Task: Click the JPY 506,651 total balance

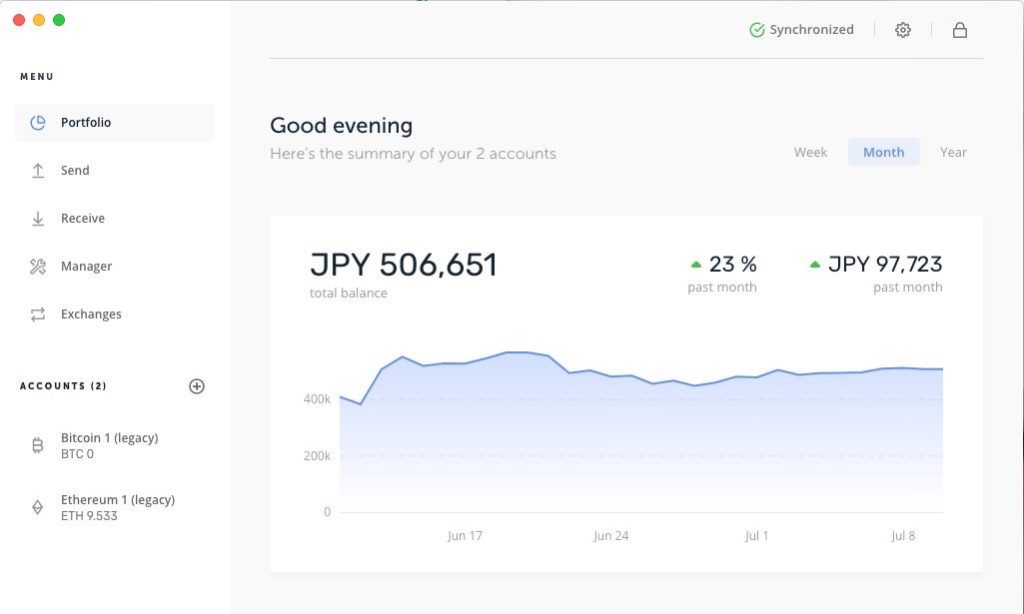Action: [403, 265]
